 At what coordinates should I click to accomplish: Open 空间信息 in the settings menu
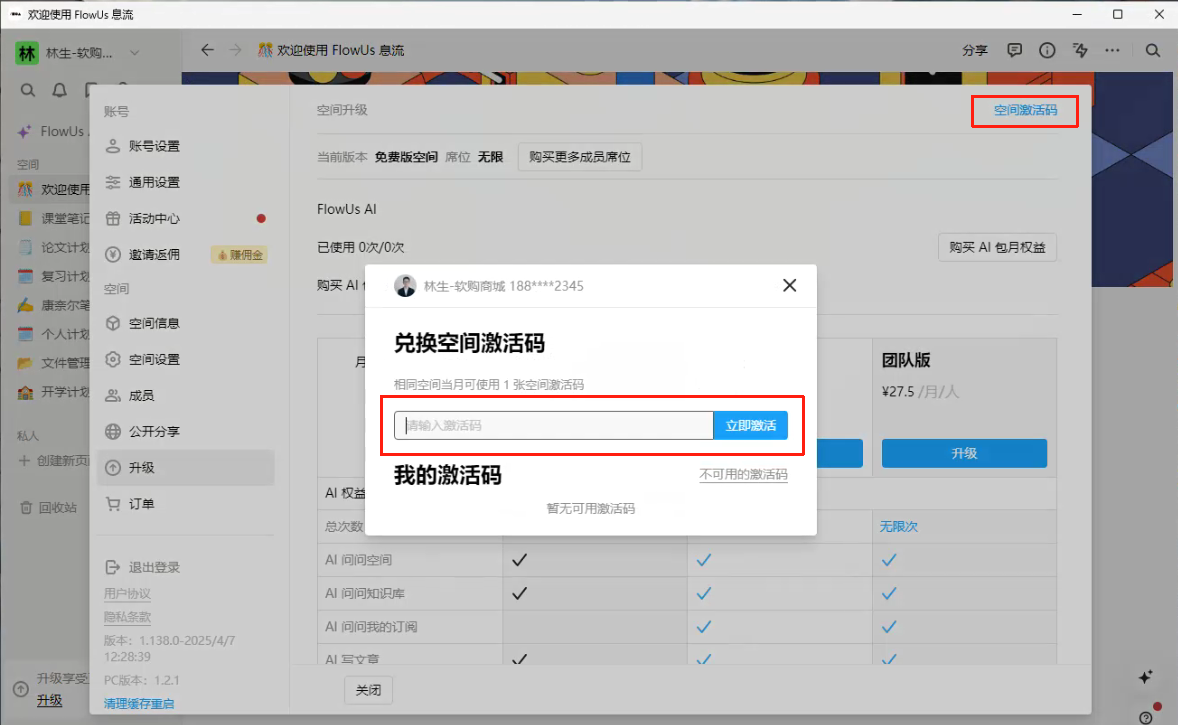click(186, 323)
